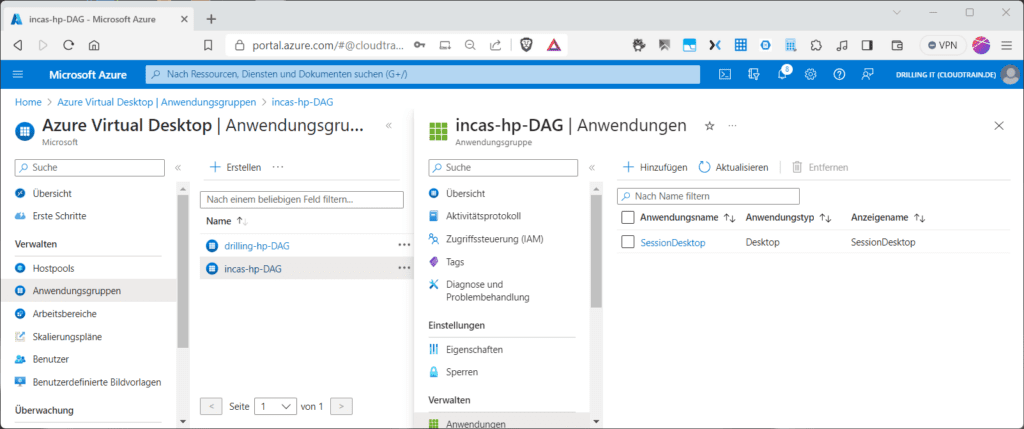
Task: Reload the browser page
Action: [69, 45]
